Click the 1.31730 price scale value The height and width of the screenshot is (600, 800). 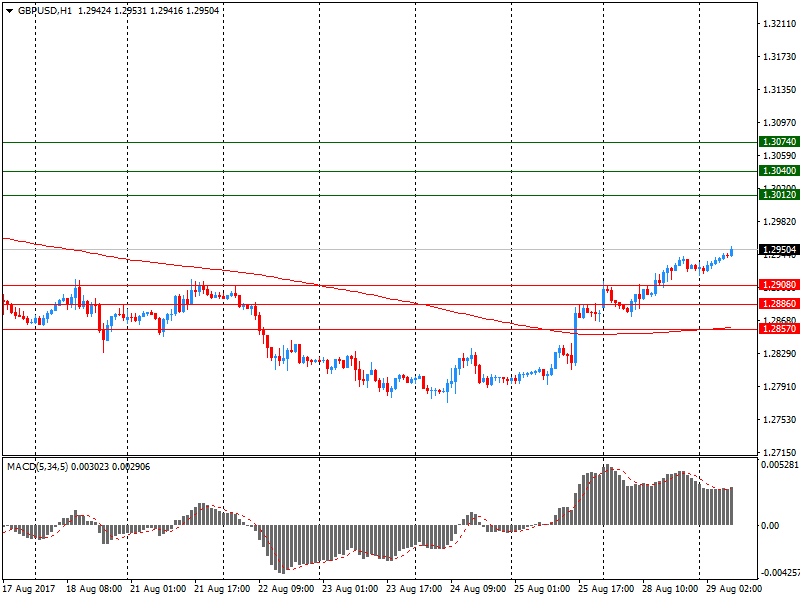[779, 57]
